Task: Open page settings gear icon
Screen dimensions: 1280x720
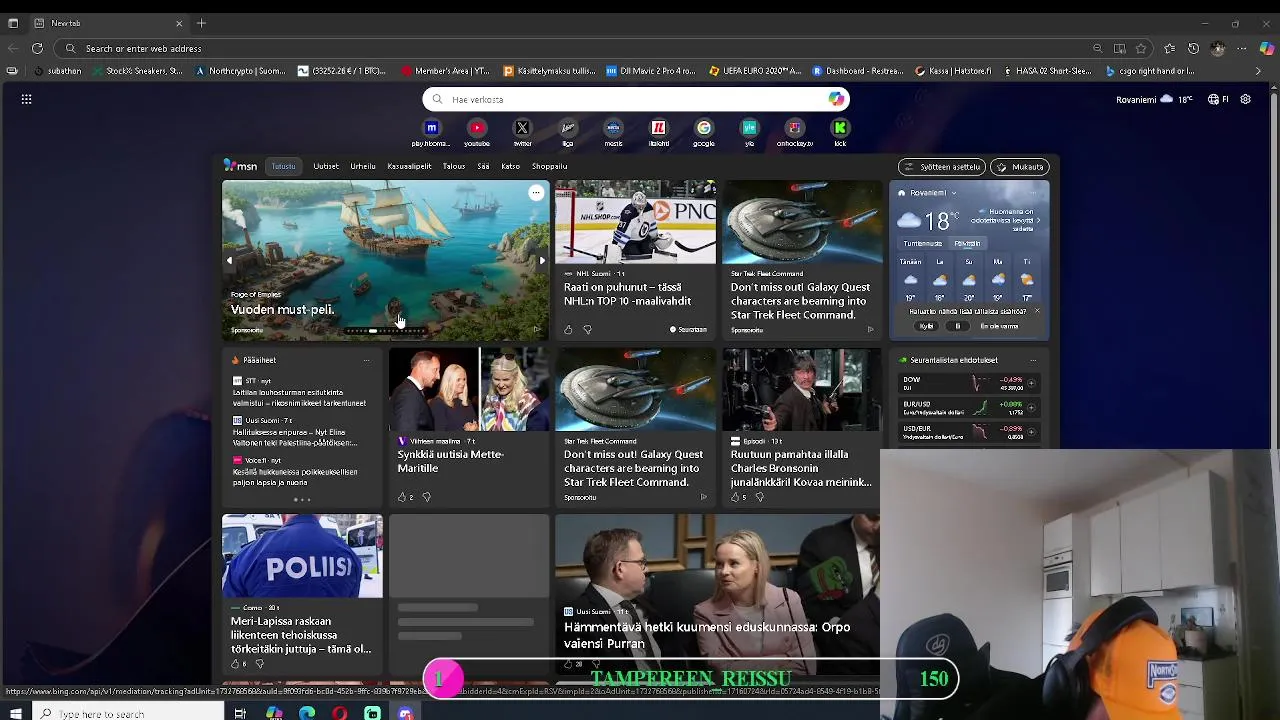Action: (1245, 99)
